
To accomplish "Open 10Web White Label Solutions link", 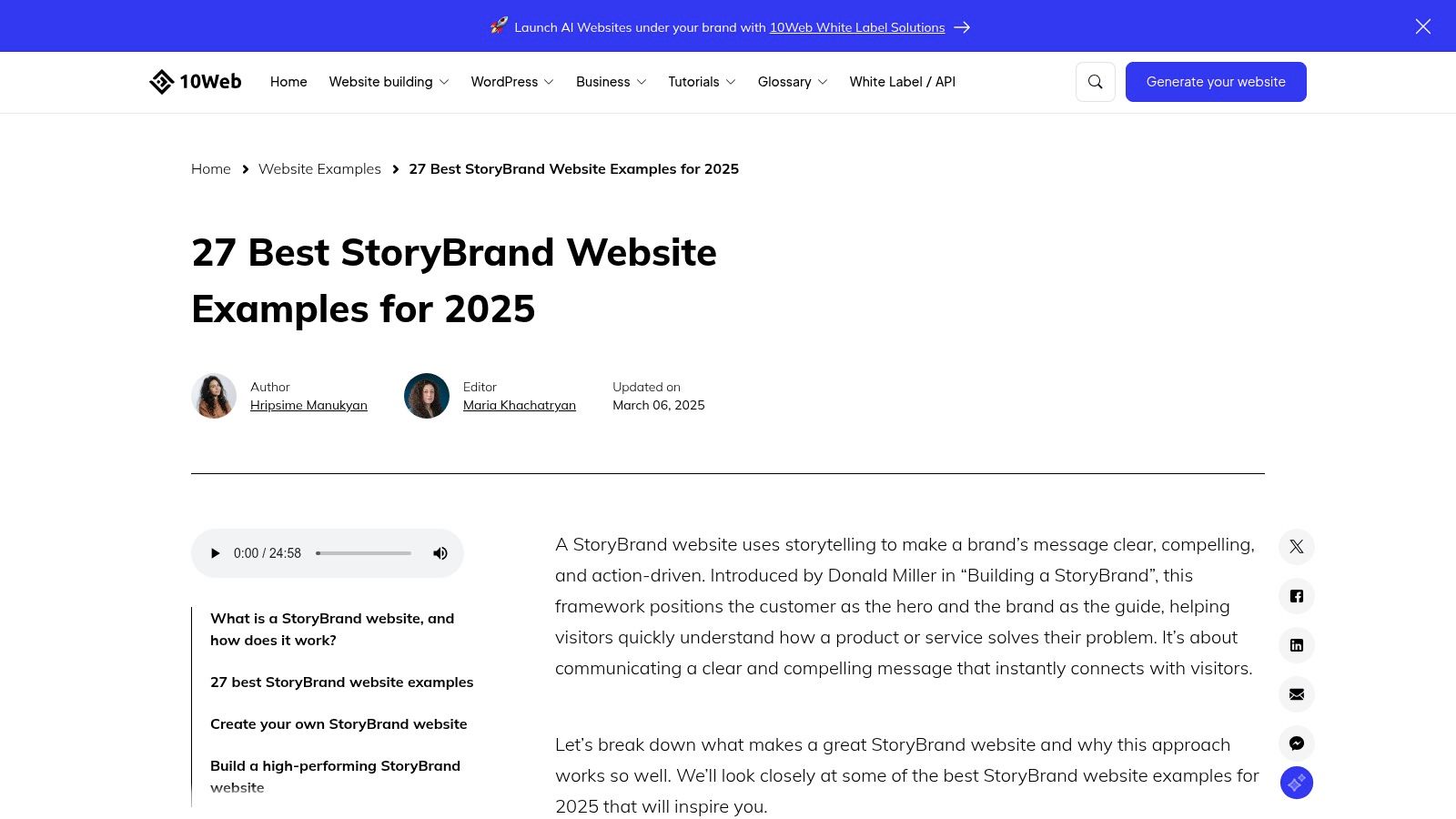I will 857,27.
